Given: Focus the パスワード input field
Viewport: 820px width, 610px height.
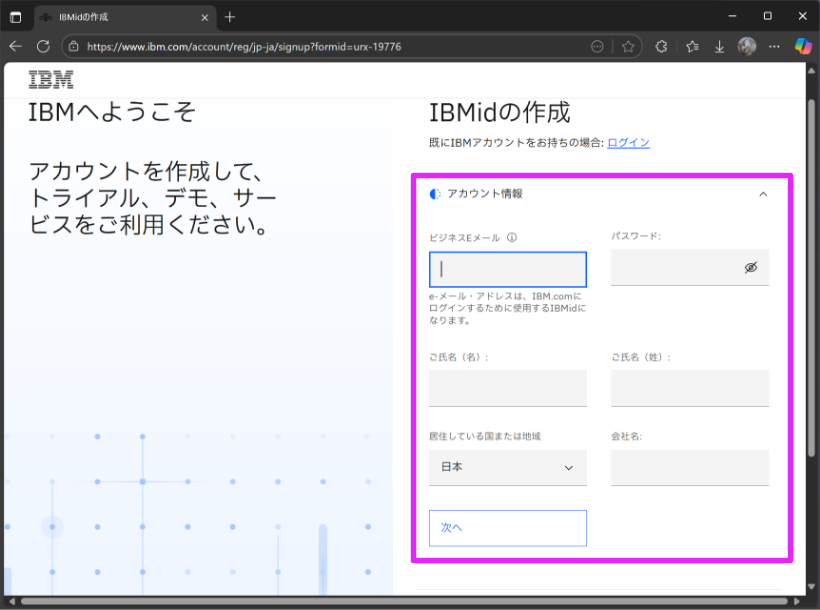Looking at the screenshot, I should tap(690, 267).
